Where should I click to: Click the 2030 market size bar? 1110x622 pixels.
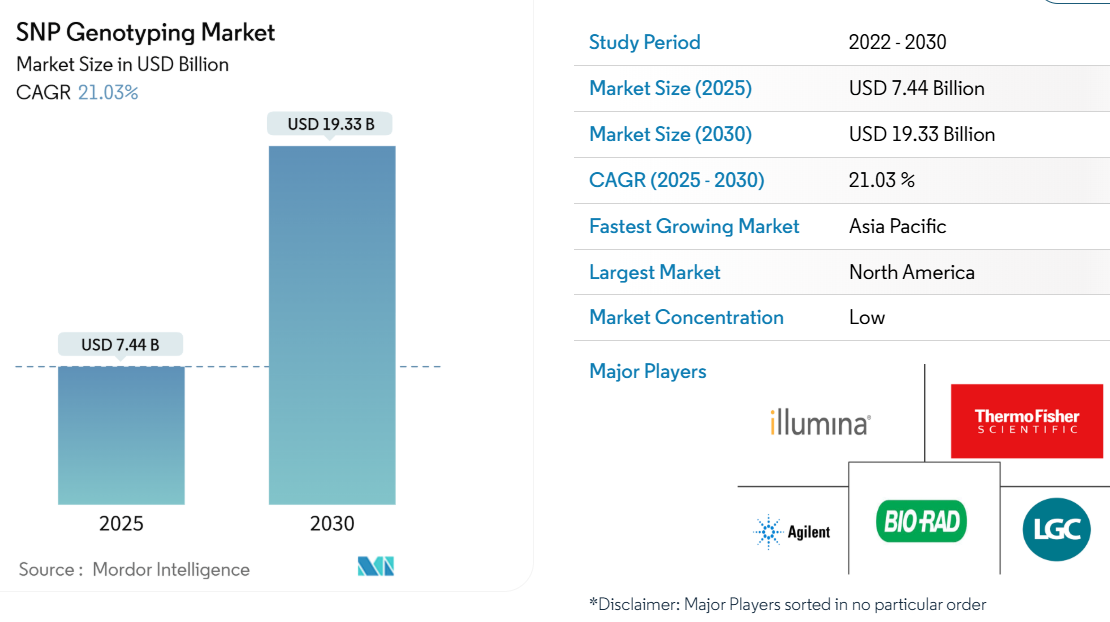coord(332,325)
